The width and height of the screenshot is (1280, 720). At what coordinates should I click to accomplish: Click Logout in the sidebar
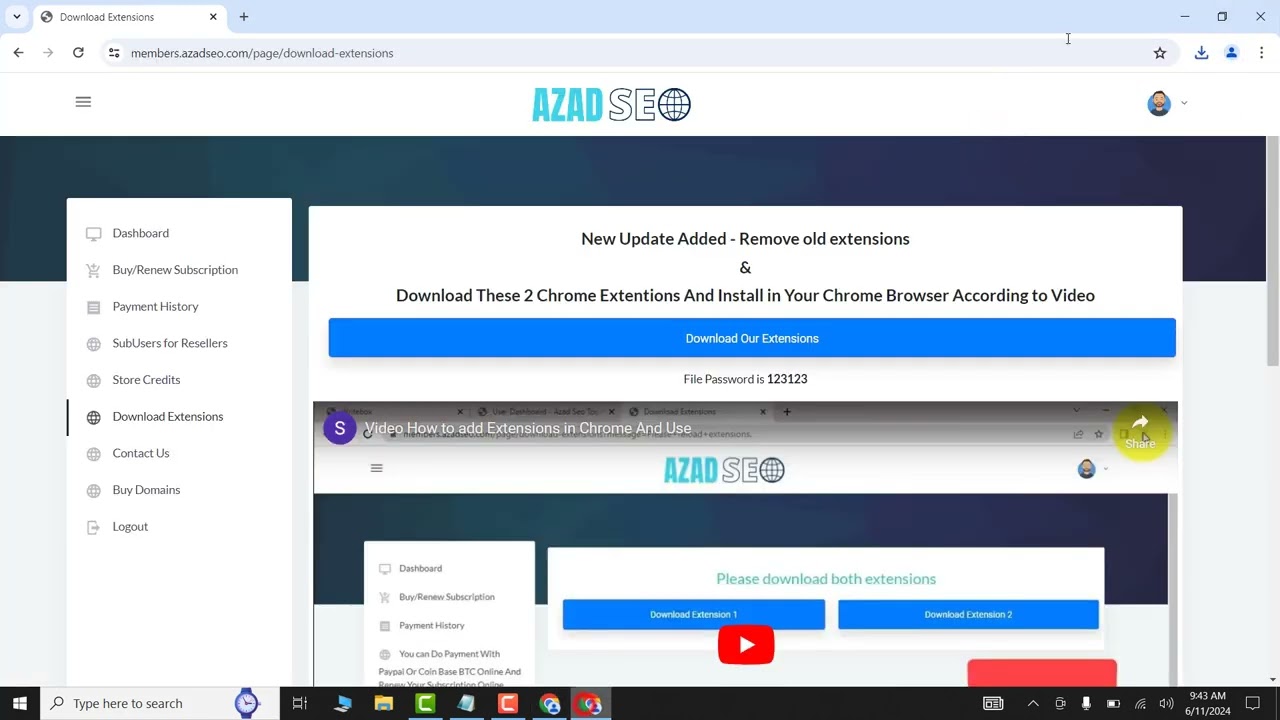[130, 527]
